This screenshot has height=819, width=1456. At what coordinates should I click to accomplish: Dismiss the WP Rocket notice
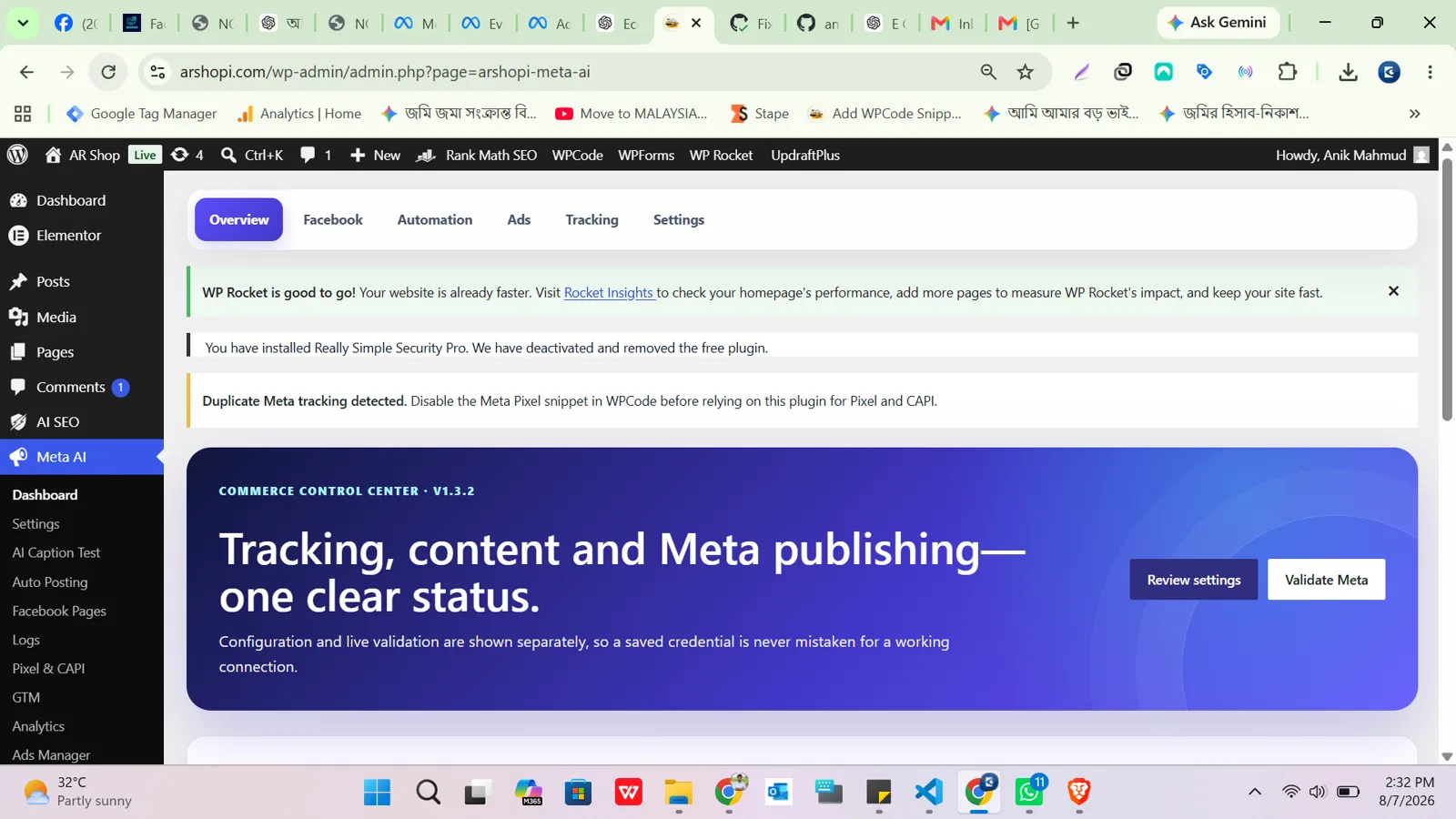(x=1393, y=291)
